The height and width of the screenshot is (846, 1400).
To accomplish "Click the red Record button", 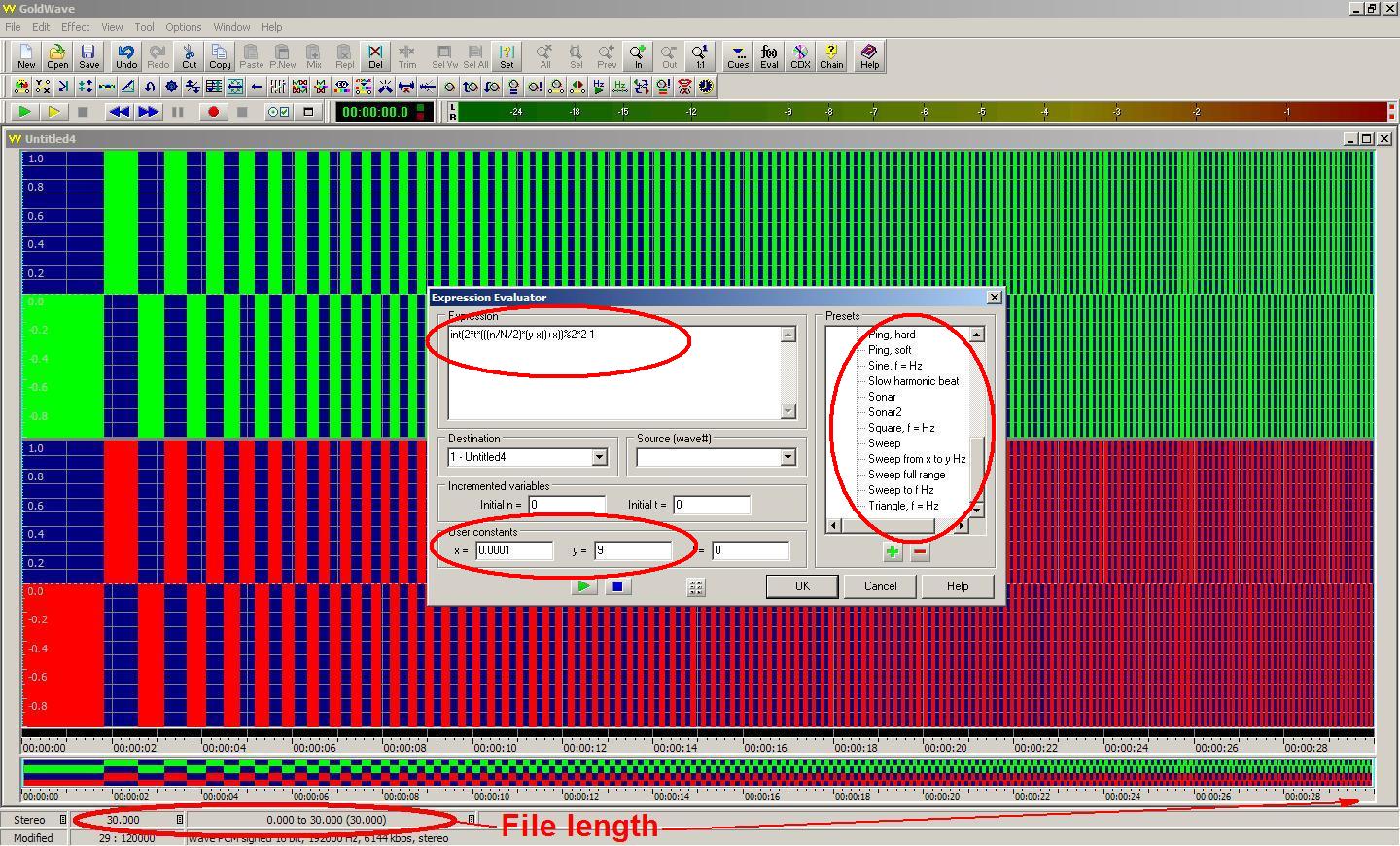I will pos(213,112).
